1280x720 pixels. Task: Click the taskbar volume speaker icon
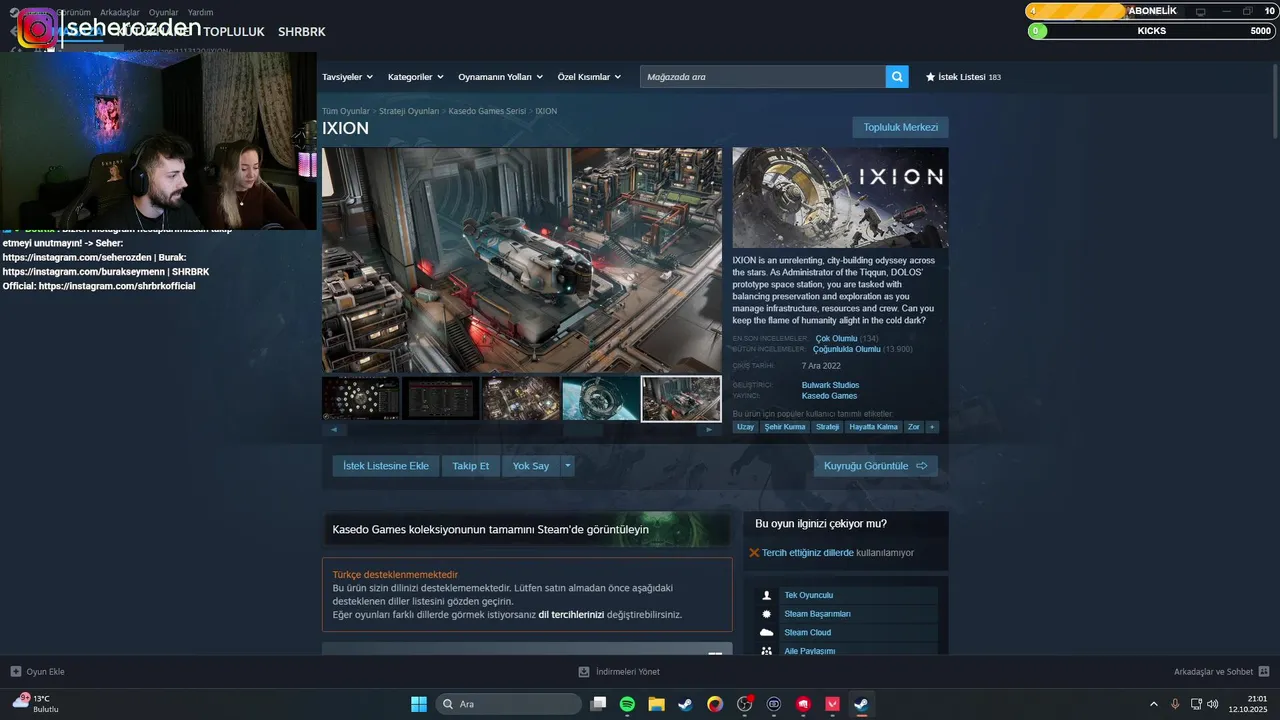tap(1213, 704)
